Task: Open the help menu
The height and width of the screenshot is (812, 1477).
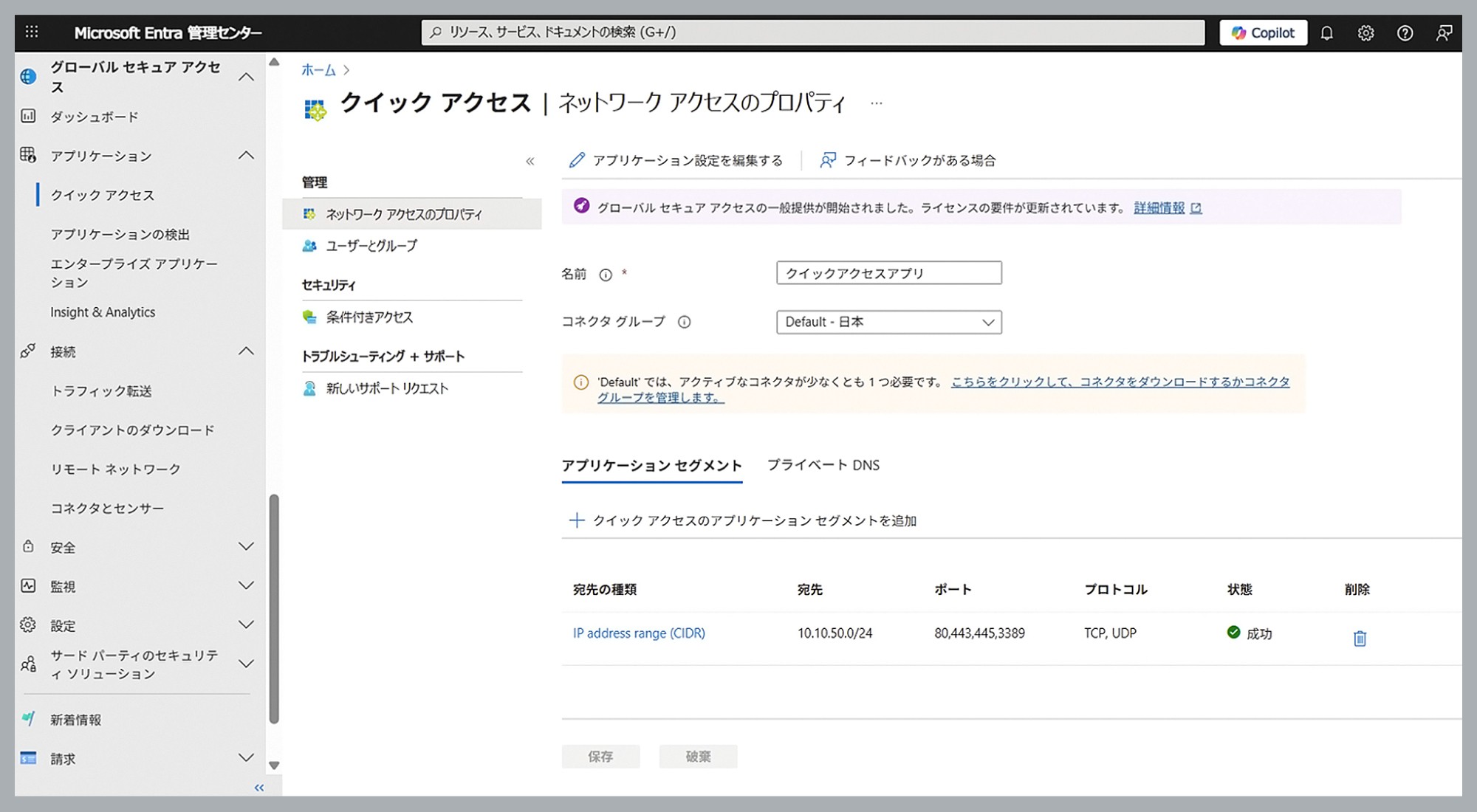Action: pos(1405,32)
